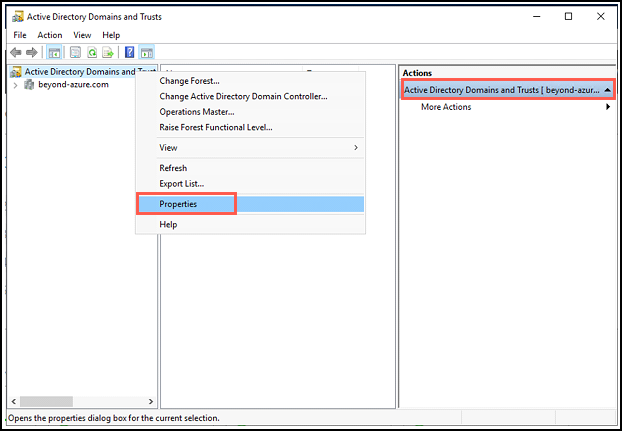
Task: Click the Active Directory Domains and Trusts root node icon
Action: point(16,72)
